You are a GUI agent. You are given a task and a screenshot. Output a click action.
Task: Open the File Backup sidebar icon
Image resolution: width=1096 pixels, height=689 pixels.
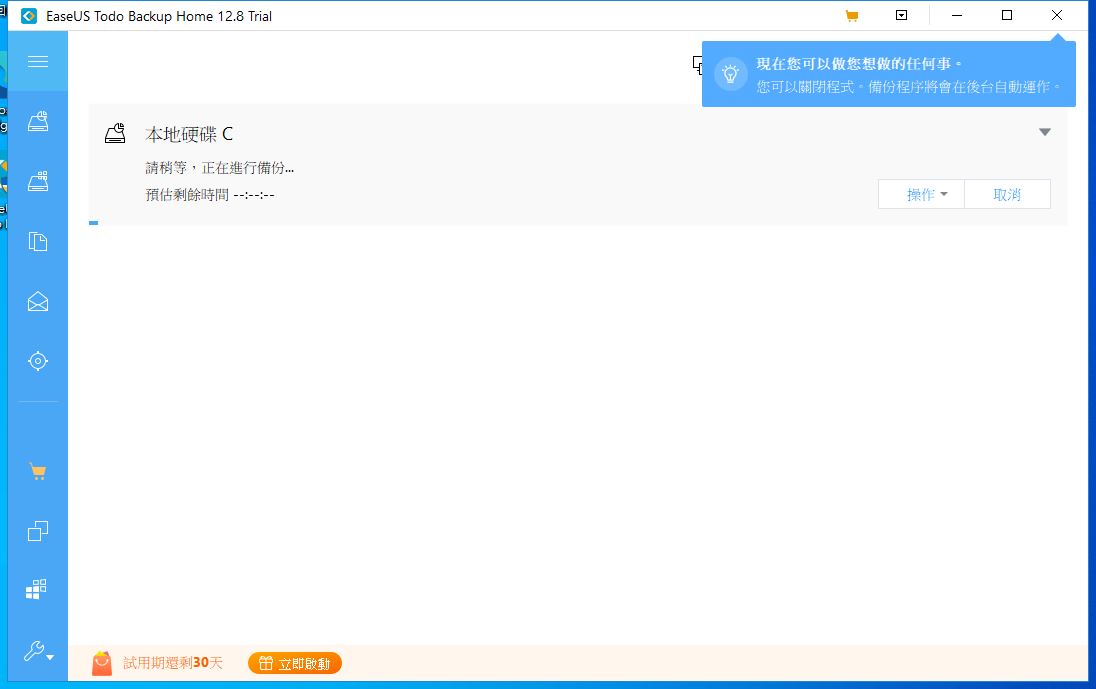click(38, 242)
